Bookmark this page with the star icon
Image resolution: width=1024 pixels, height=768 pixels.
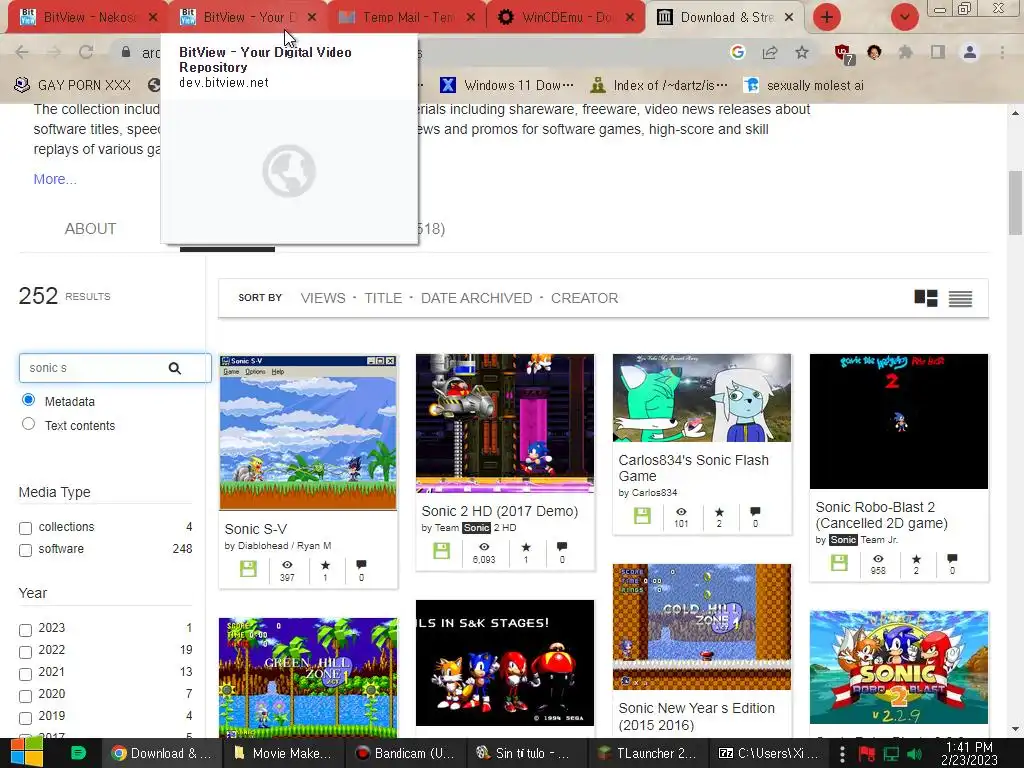pos(802,52)
